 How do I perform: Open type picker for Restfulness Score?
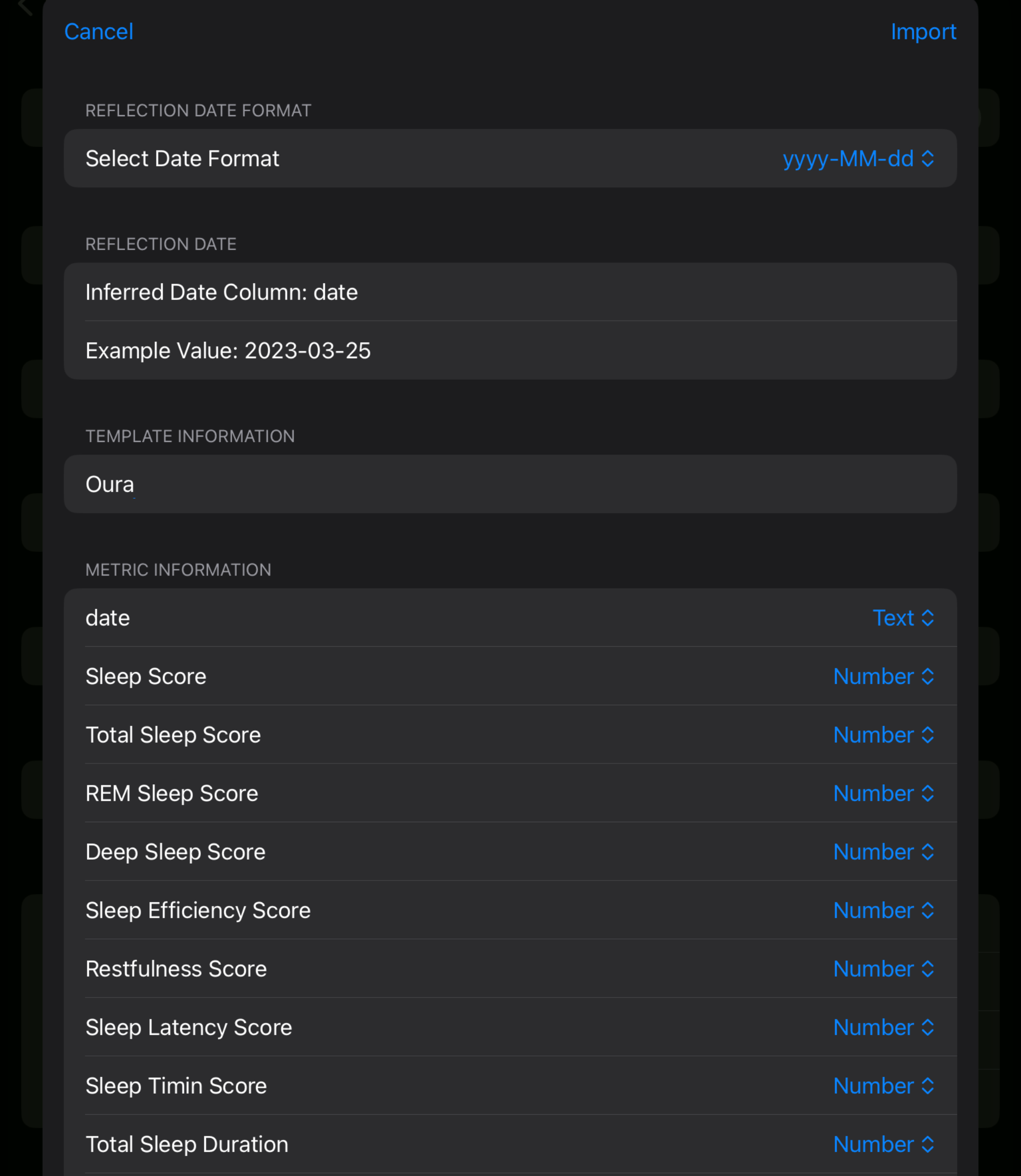[884, 969]
